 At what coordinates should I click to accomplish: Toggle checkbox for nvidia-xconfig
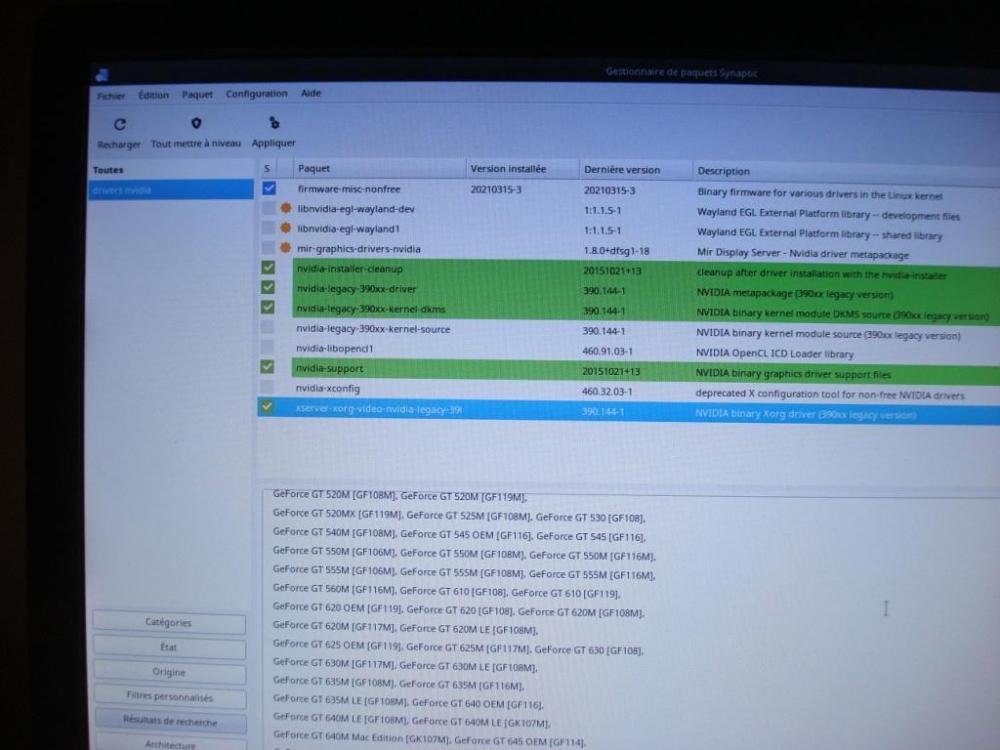pyautogui.click(x=267, y=387)
